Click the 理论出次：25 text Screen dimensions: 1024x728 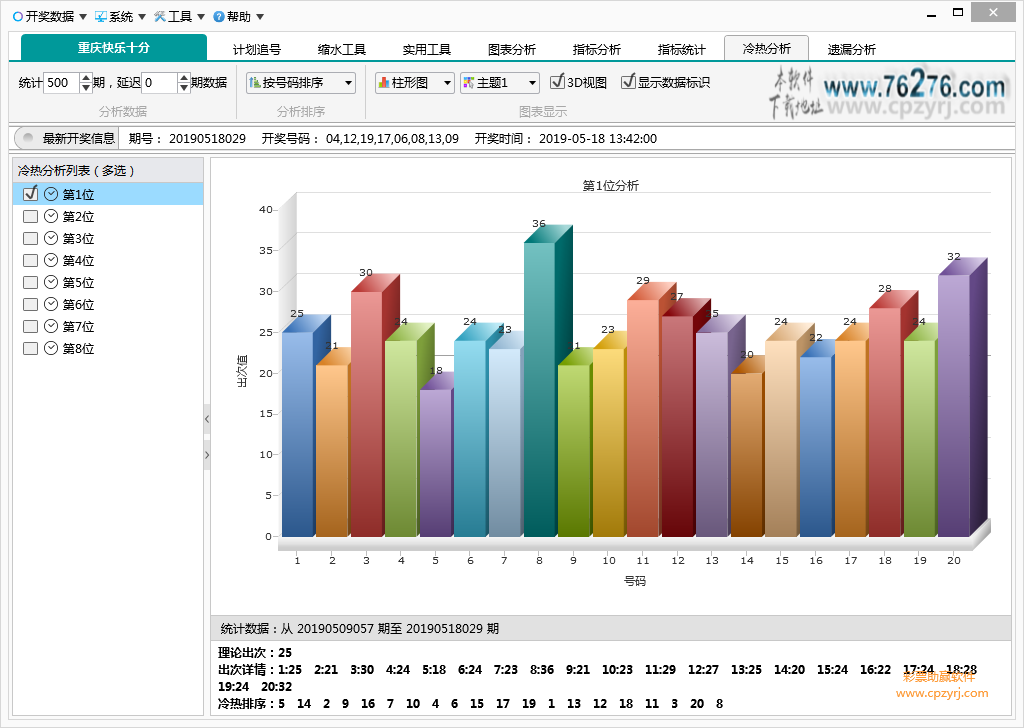pyautogui.click(x=255, y=653)
